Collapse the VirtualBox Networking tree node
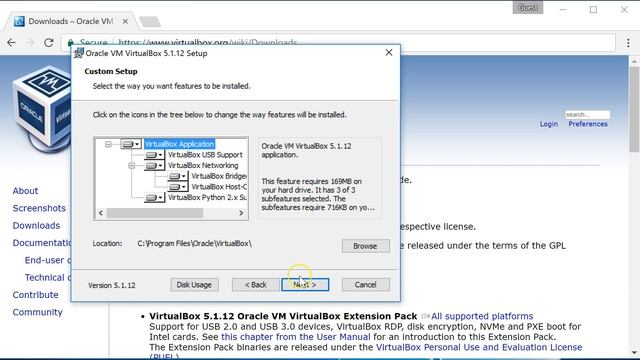 click(131, 165)
